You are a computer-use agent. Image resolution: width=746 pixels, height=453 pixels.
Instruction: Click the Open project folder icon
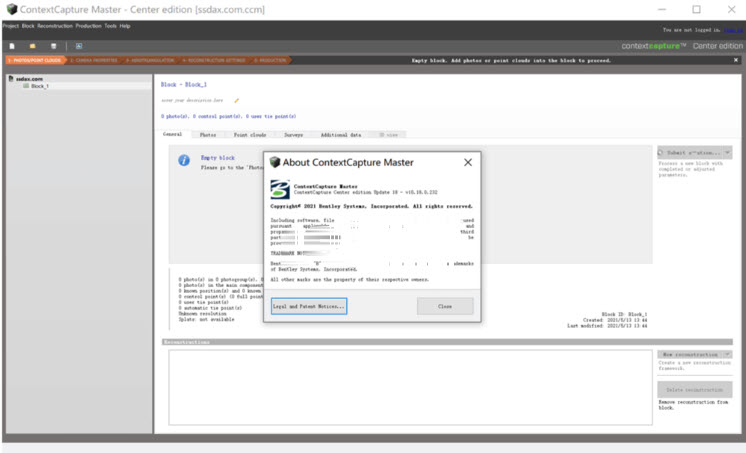click(31, 46)
